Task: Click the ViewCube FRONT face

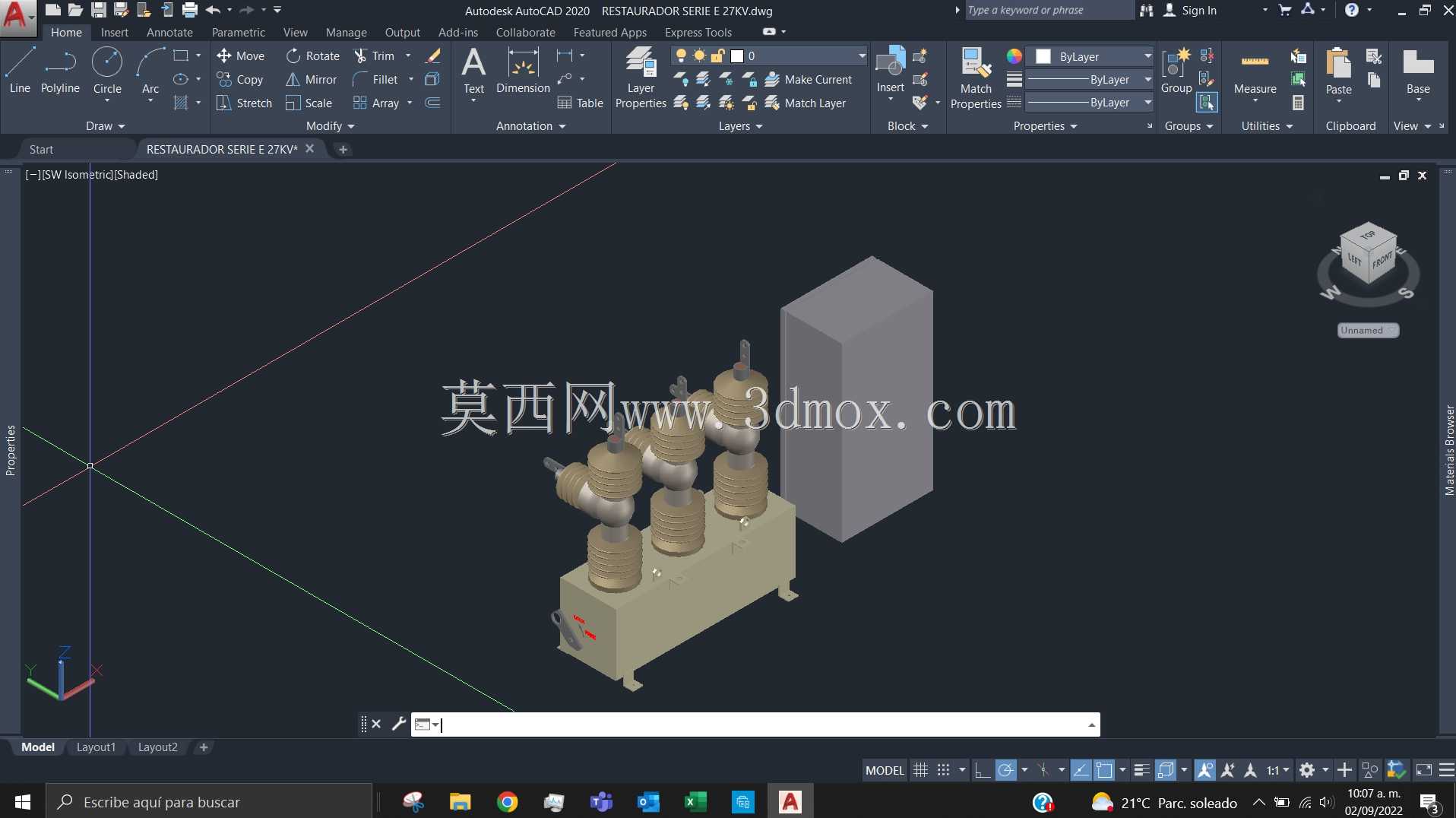Action: (x=1382, y=261)
